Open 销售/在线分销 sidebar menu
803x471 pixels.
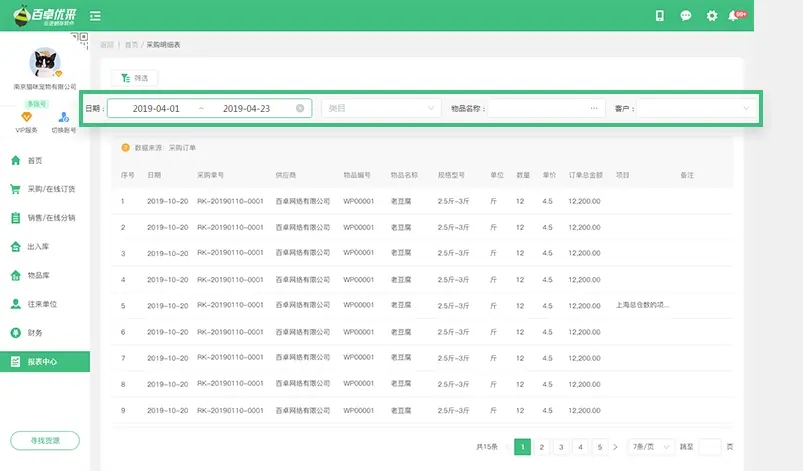point(45,218)
